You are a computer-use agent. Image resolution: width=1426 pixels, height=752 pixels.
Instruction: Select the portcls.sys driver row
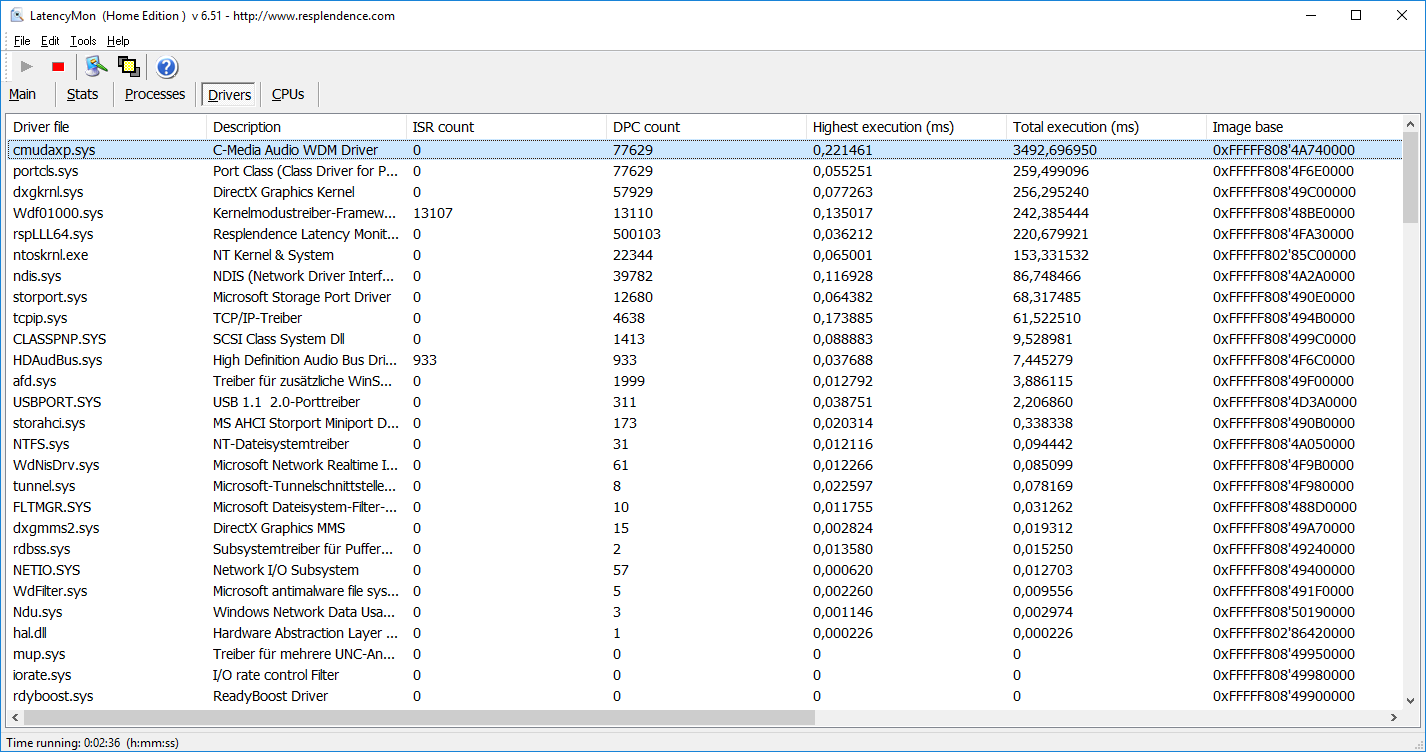704,171
